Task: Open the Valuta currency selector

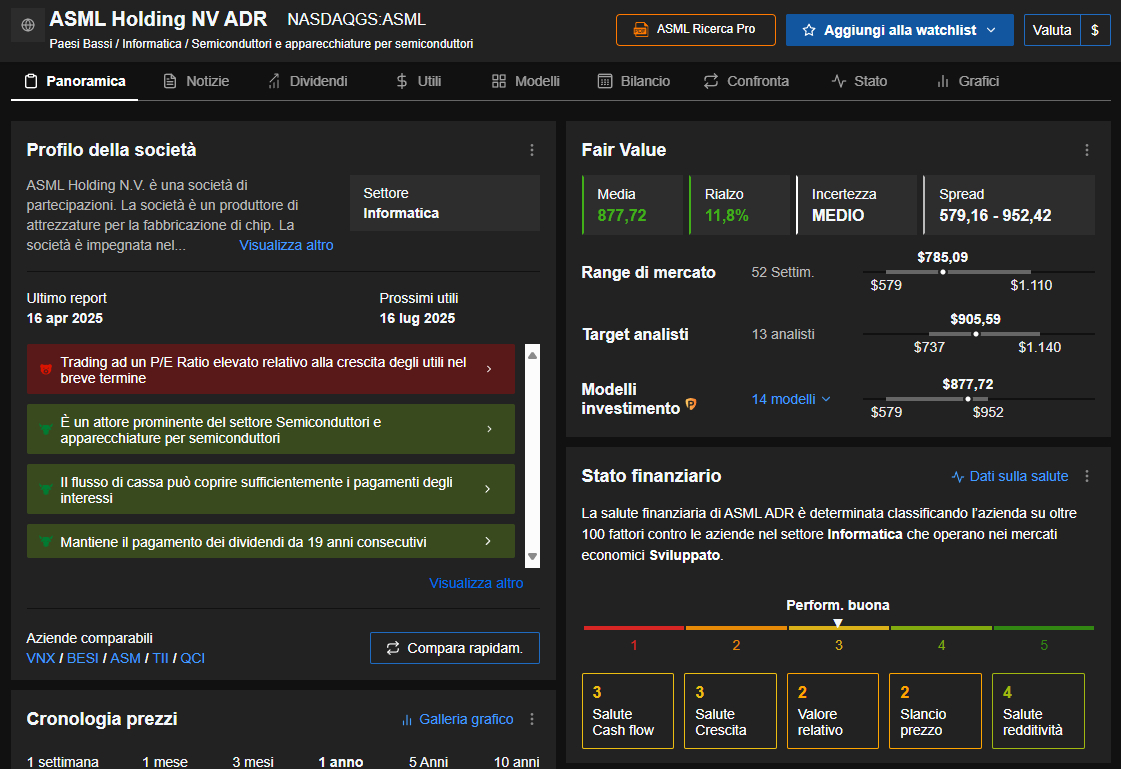Action: point(1067,30)
